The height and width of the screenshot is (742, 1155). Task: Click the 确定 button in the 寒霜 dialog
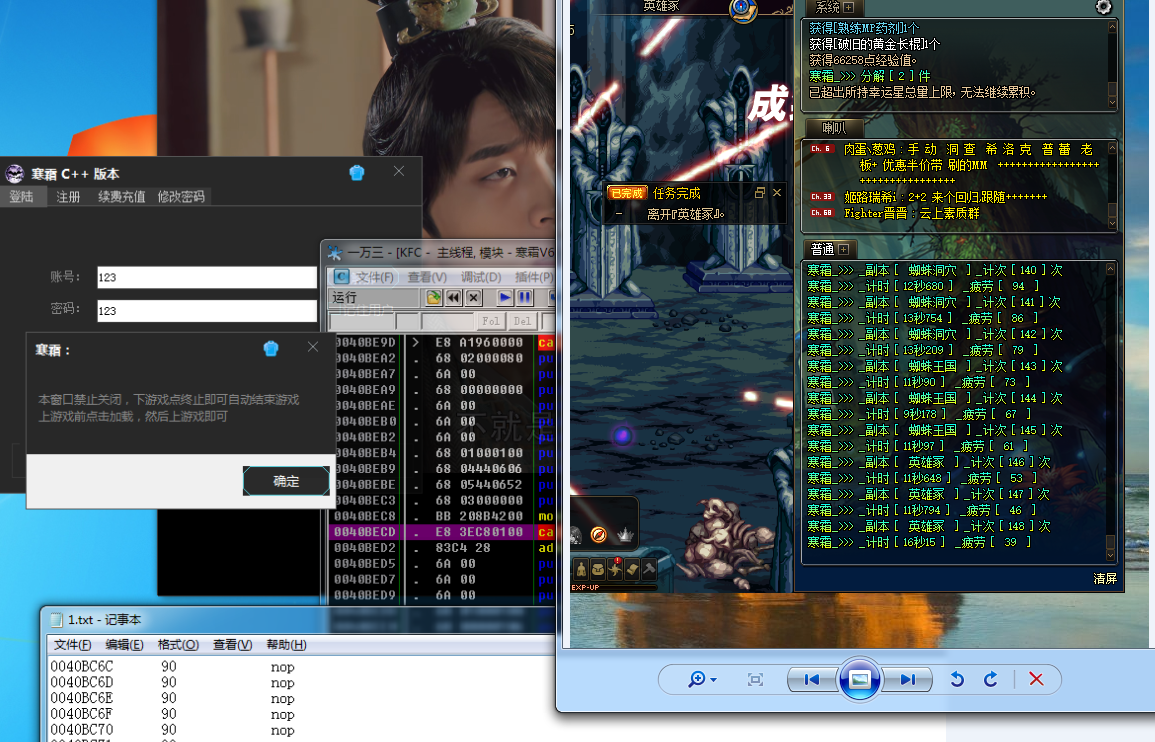pyautogui.click(x=287, y=481)
